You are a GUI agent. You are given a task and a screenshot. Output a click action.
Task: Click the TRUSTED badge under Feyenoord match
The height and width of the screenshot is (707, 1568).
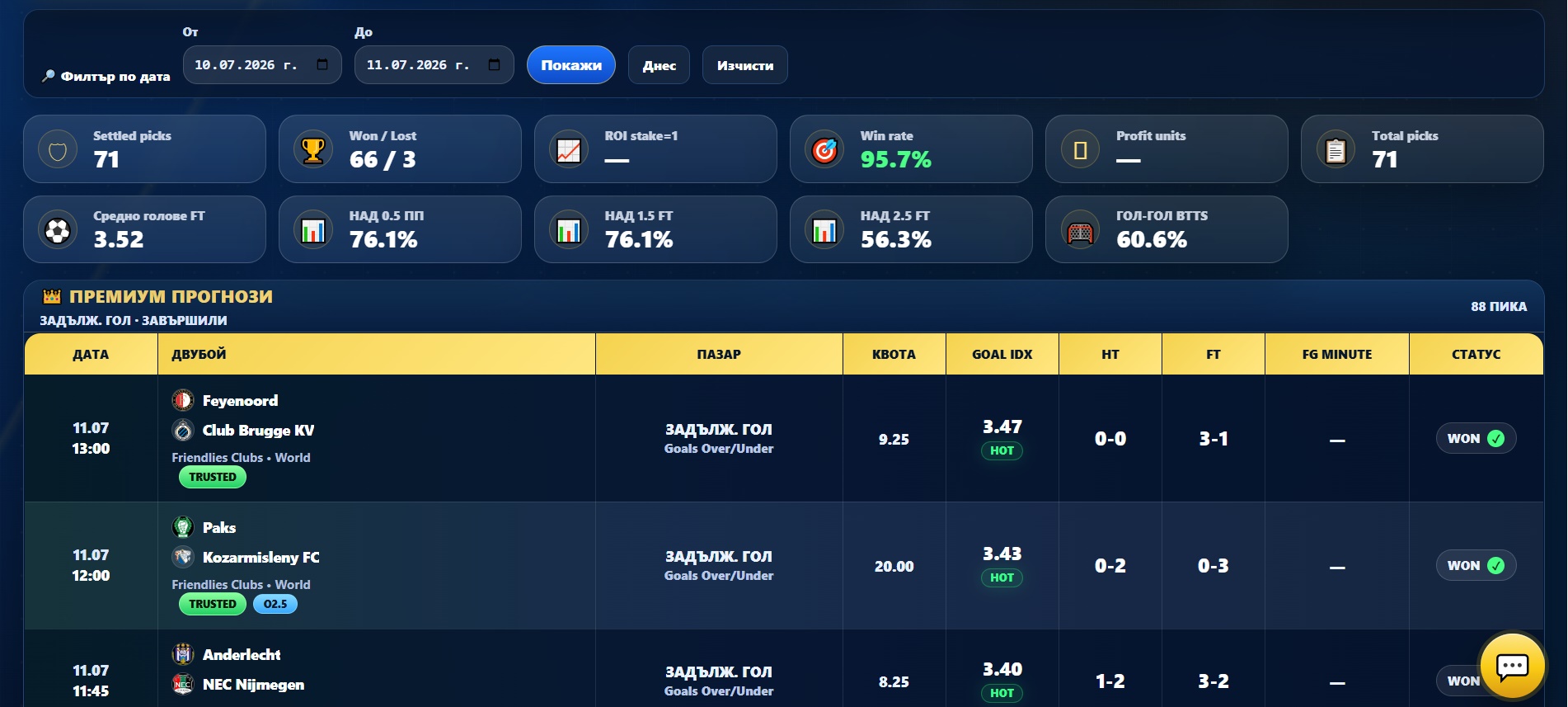(213, 477)
